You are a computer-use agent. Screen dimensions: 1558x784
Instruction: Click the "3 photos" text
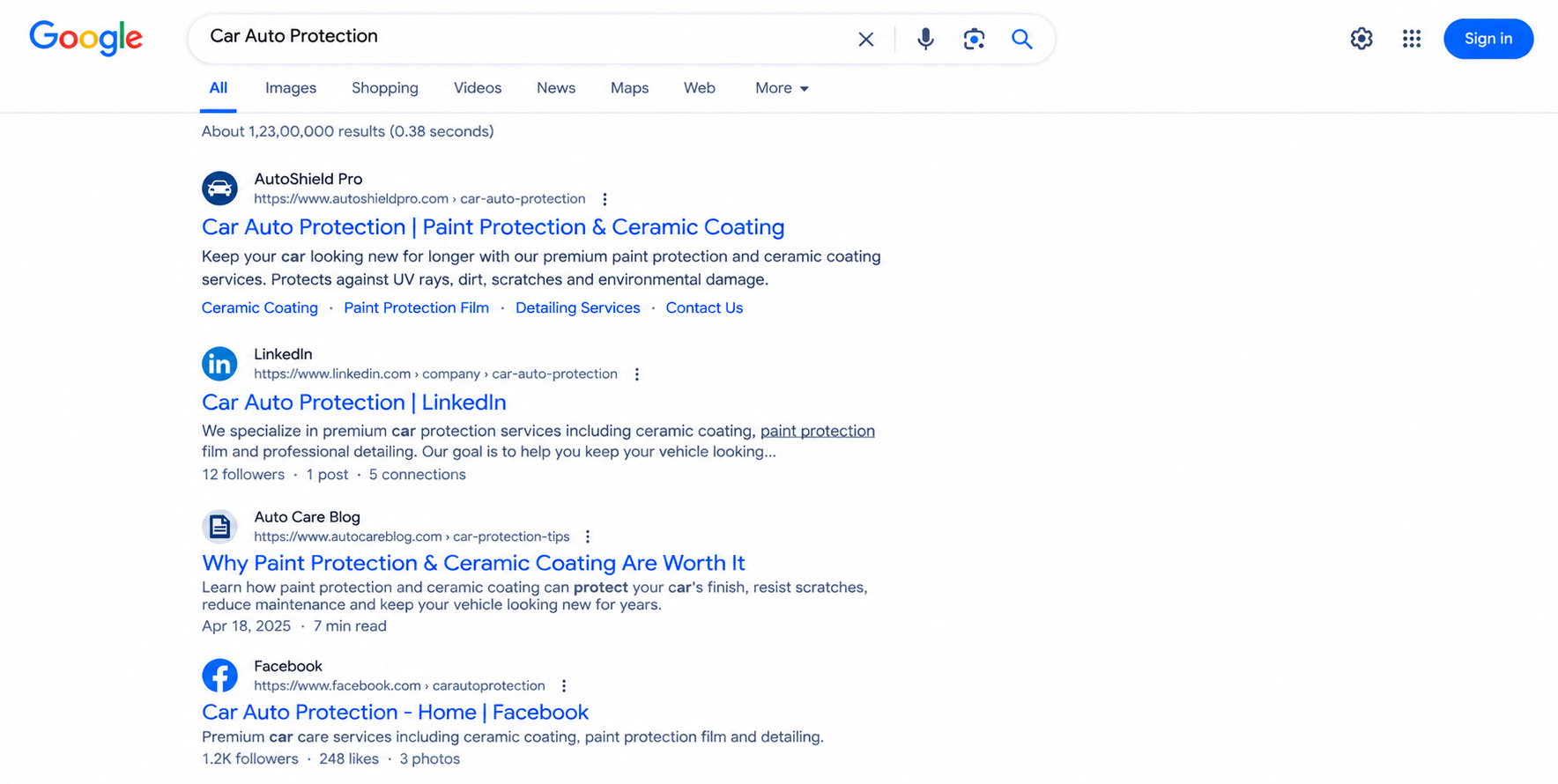pos(429,759)
